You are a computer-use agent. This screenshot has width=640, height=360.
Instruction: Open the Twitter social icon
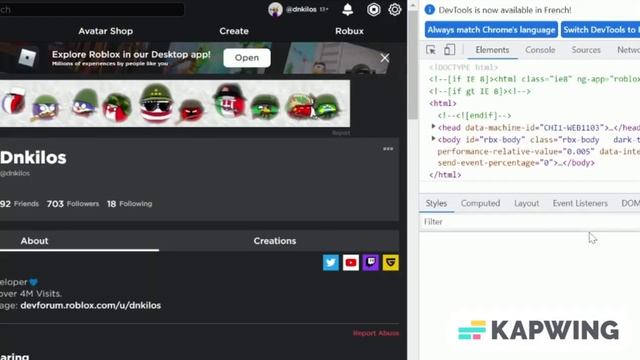331,263
